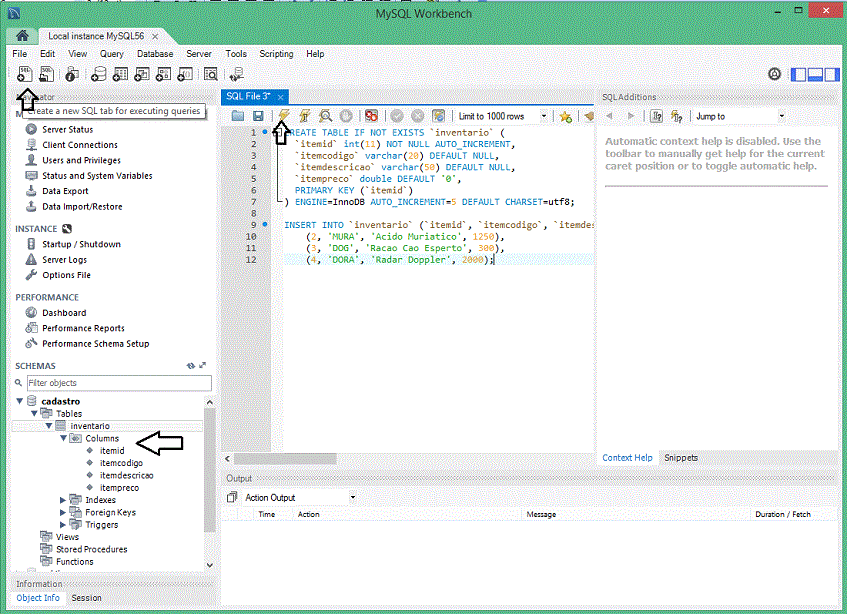Image resolution: width=847 pixels, height=614 pixels.
Task: Select the itemcodigo column in tree
Action: click(121, 463)
